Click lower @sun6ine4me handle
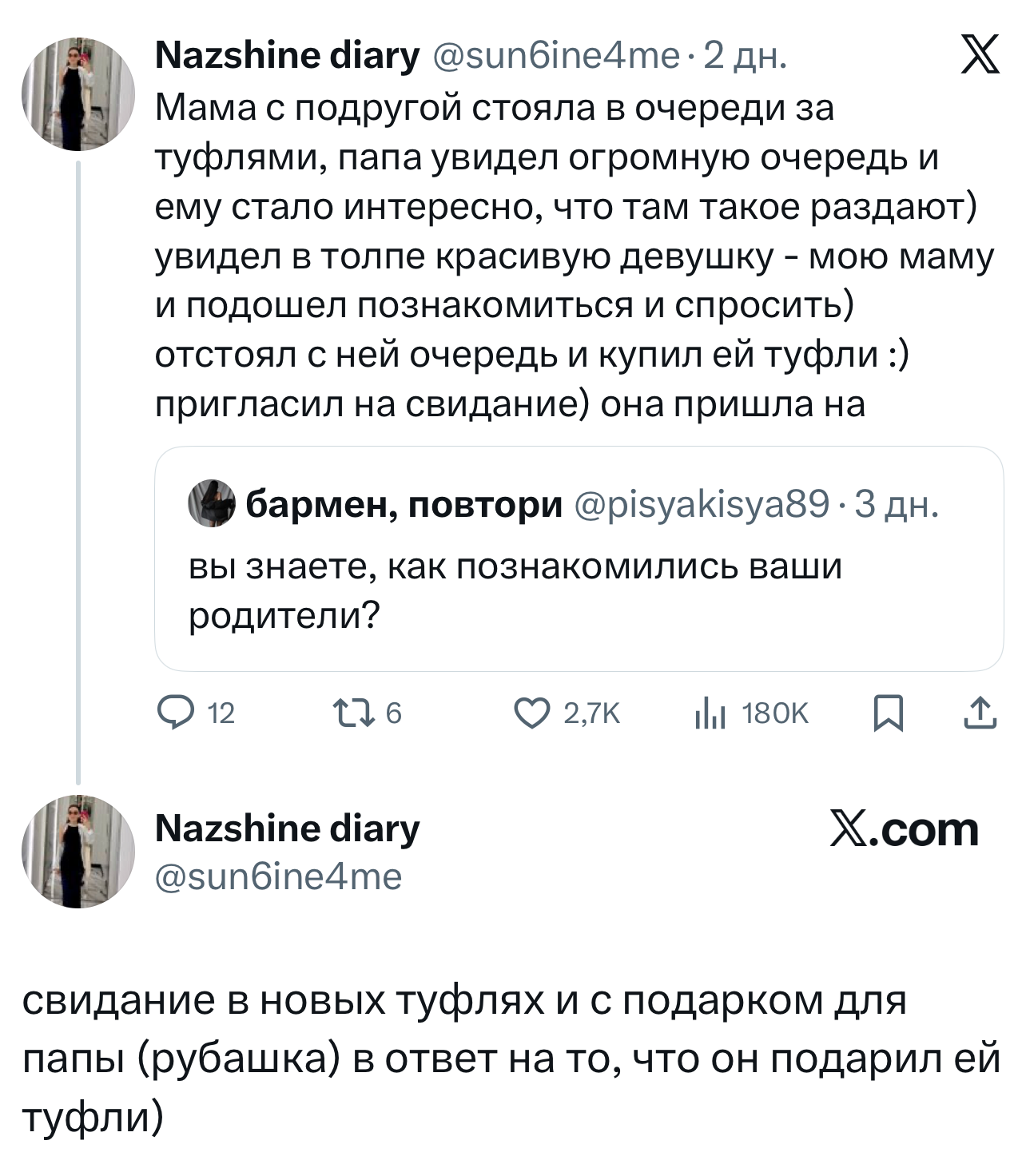 [x=279, y=877]
